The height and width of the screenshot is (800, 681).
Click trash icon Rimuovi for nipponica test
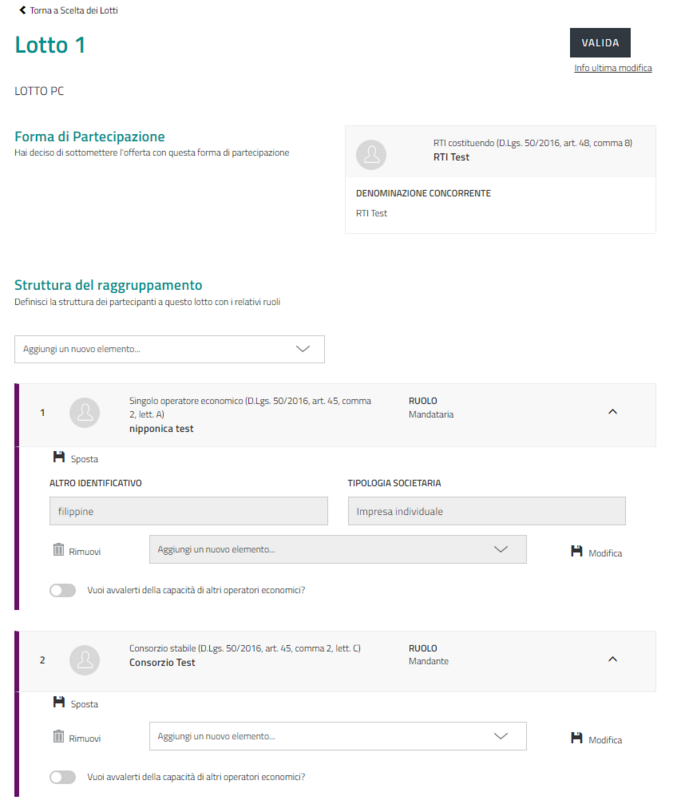(x=58, y=549)
